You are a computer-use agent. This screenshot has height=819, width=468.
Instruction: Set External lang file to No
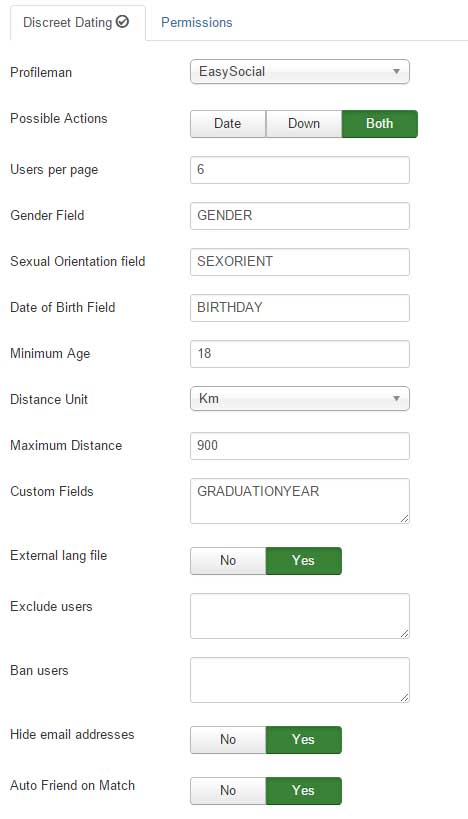228,560
